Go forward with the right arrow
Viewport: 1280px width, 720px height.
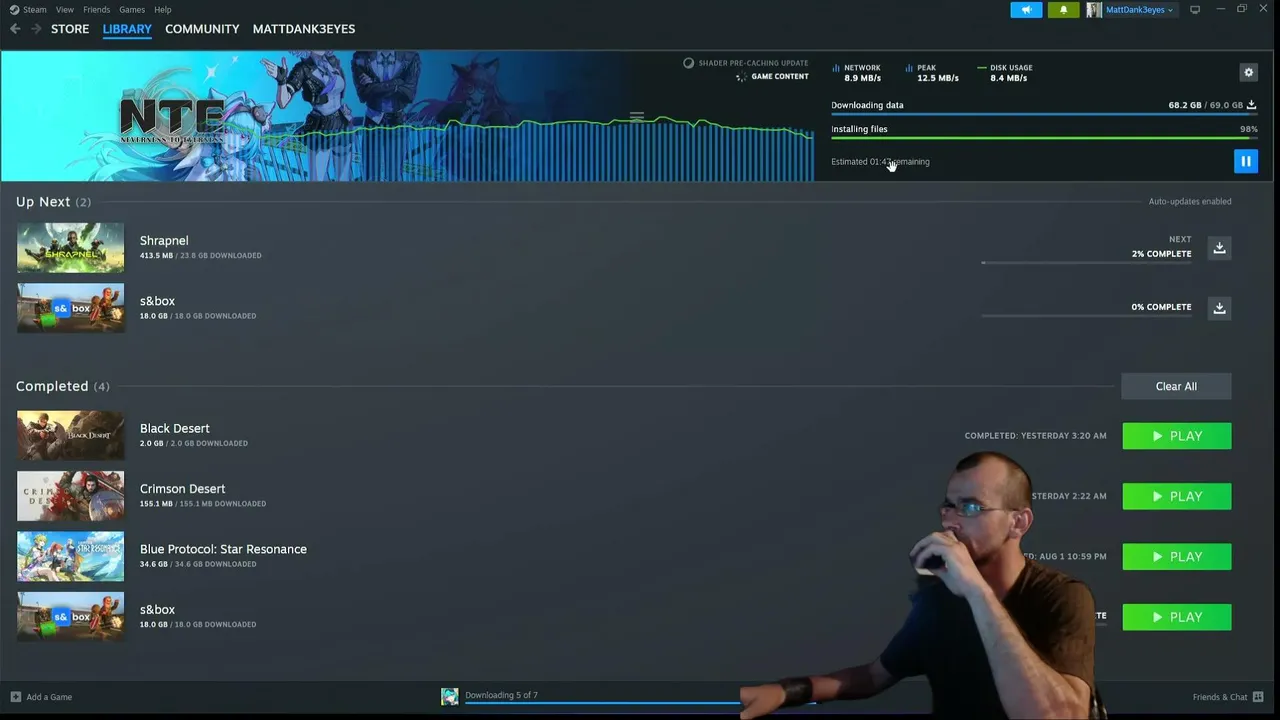click(x=36, y=29)
